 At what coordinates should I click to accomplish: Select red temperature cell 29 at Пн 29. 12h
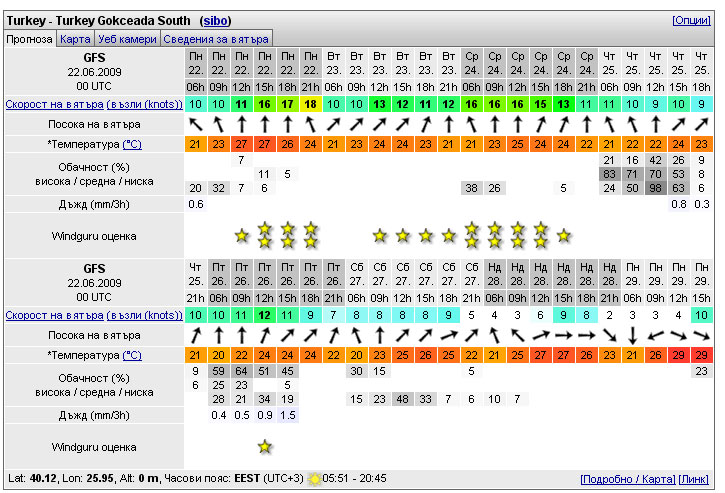678,355
